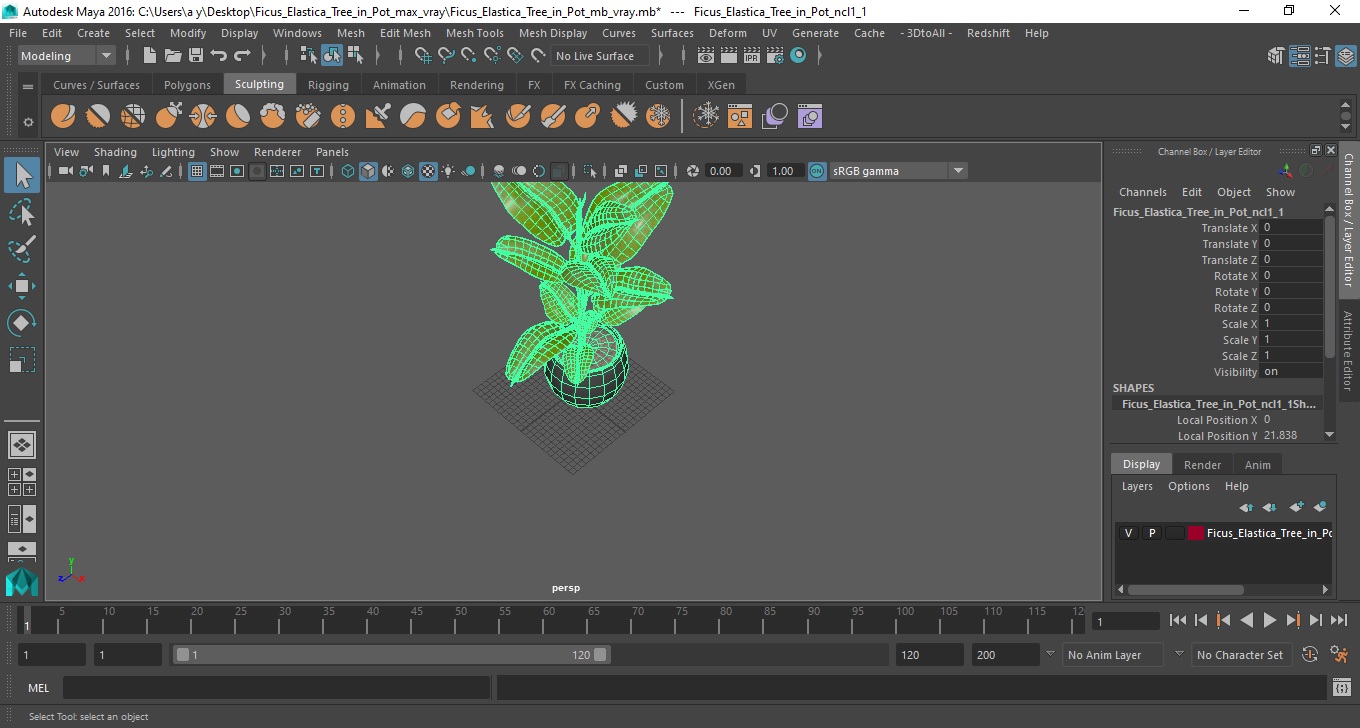Open shelf options gear menu
This screenshot has width=1360, height=728.
(x=28, y=122)
